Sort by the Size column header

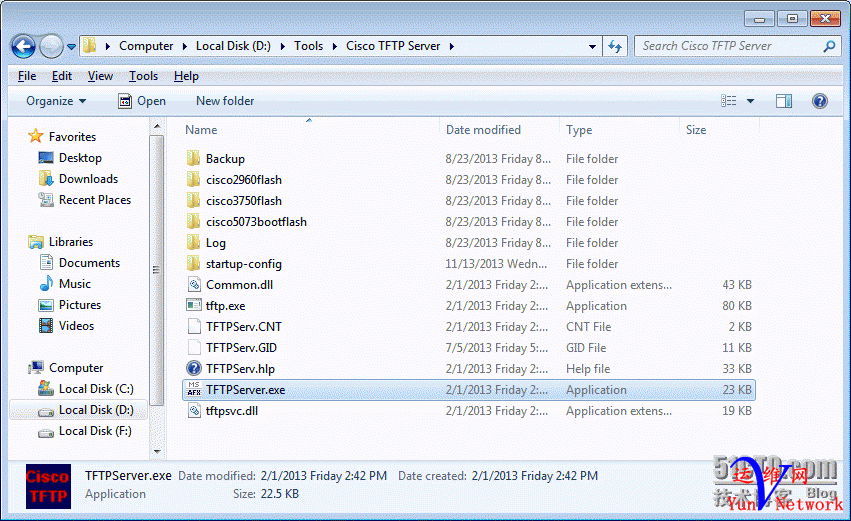click(x=696, y=130)
